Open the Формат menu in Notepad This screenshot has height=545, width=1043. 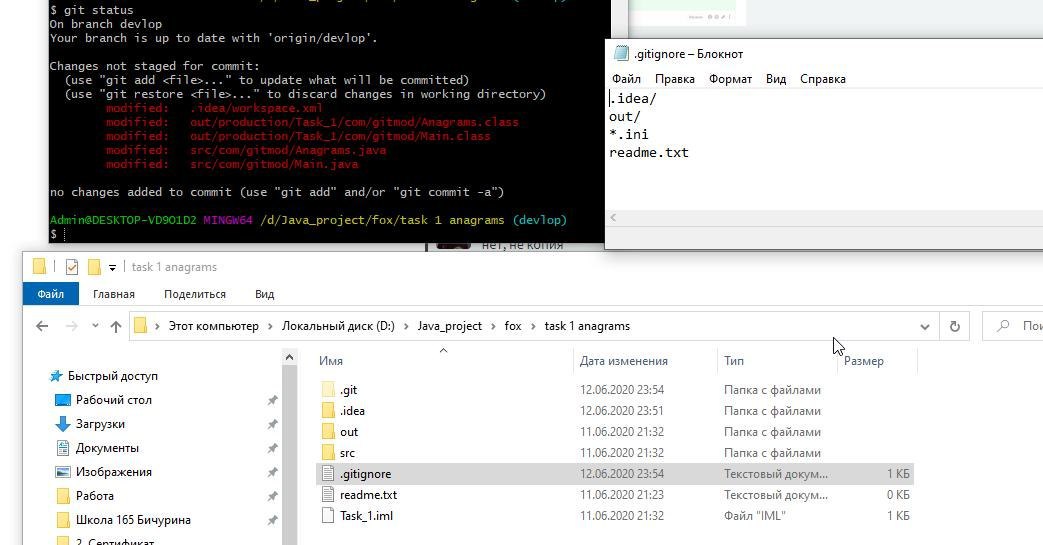coord(730,79)
